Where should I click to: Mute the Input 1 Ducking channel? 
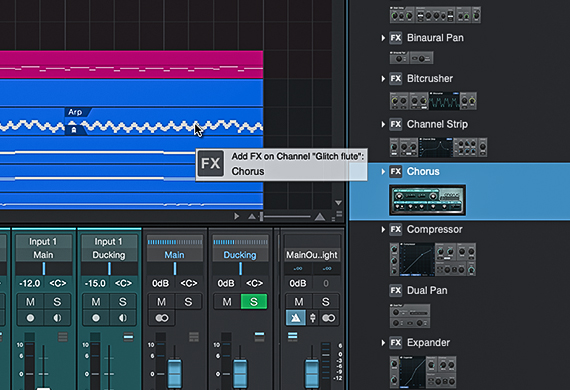point(96,302)
